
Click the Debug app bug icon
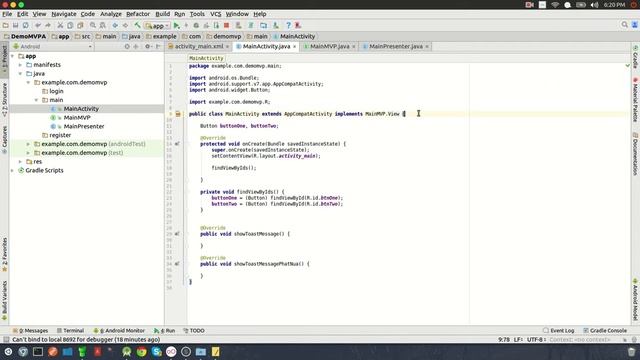click(196, 25)
